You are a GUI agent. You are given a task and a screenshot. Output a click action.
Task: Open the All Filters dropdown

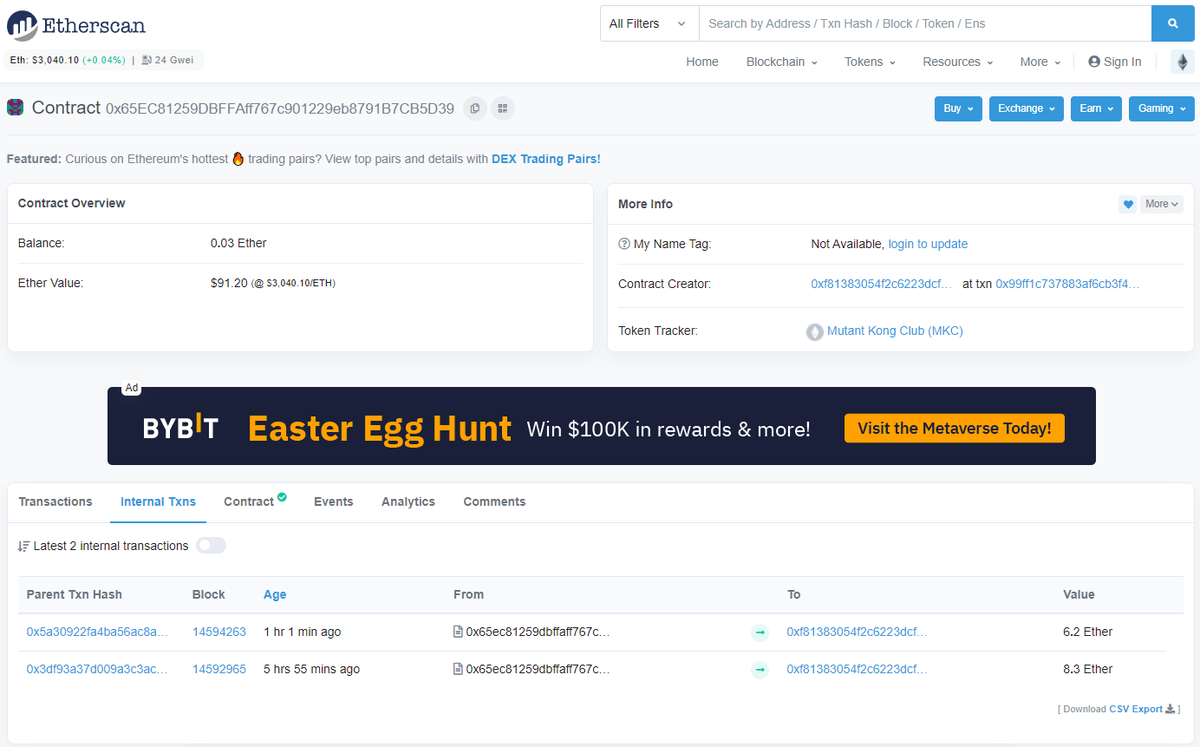coord(649,24)
